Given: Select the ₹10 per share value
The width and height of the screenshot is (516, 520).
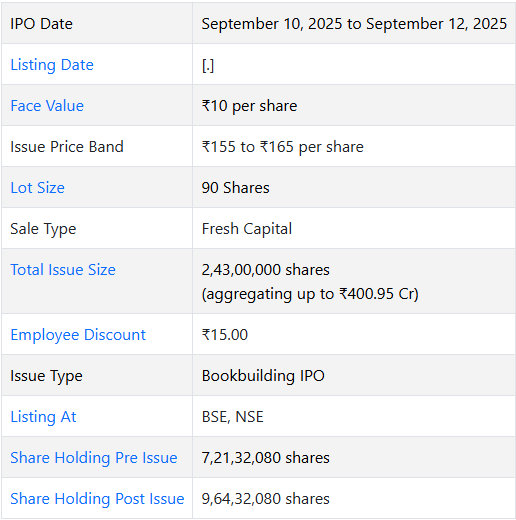Looking at the screenshot, I should click(249, 106).
